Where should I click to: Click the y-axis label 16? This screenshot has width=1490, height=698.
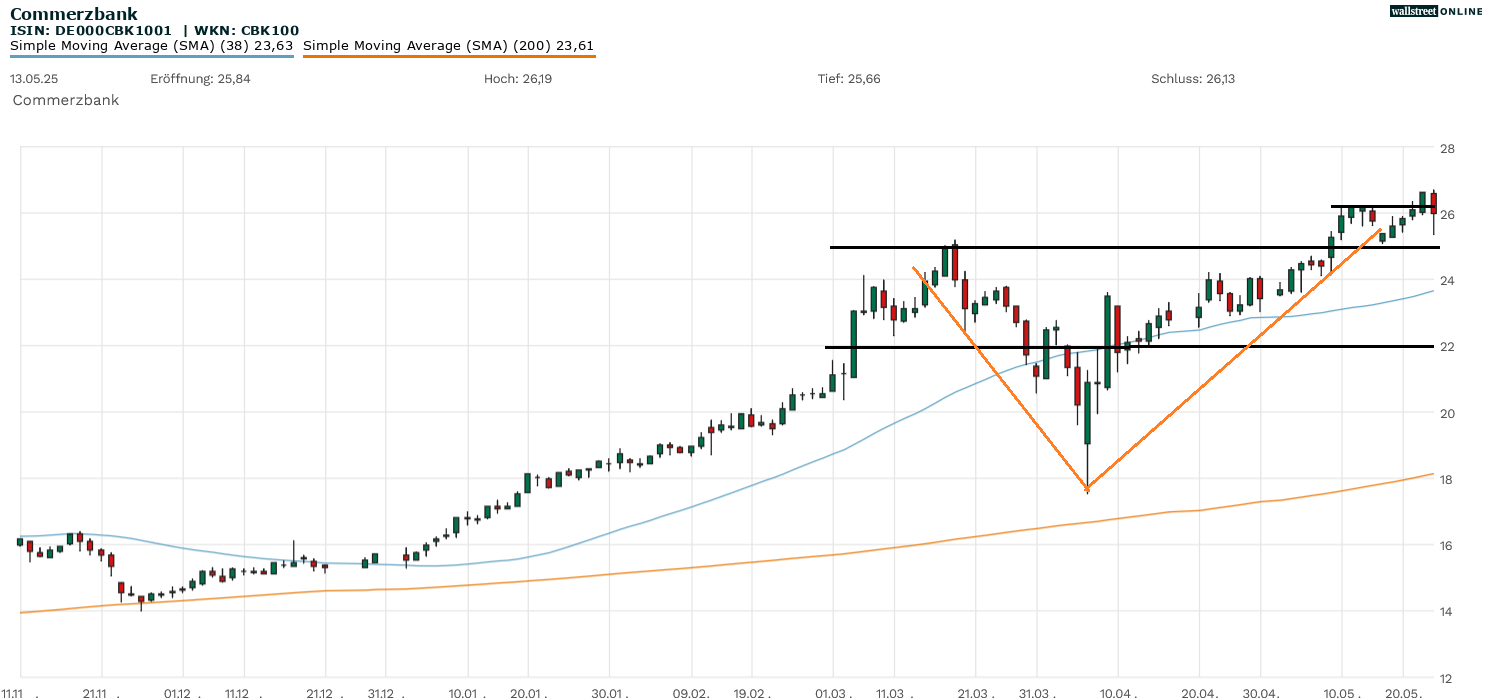coord(1448,546)
